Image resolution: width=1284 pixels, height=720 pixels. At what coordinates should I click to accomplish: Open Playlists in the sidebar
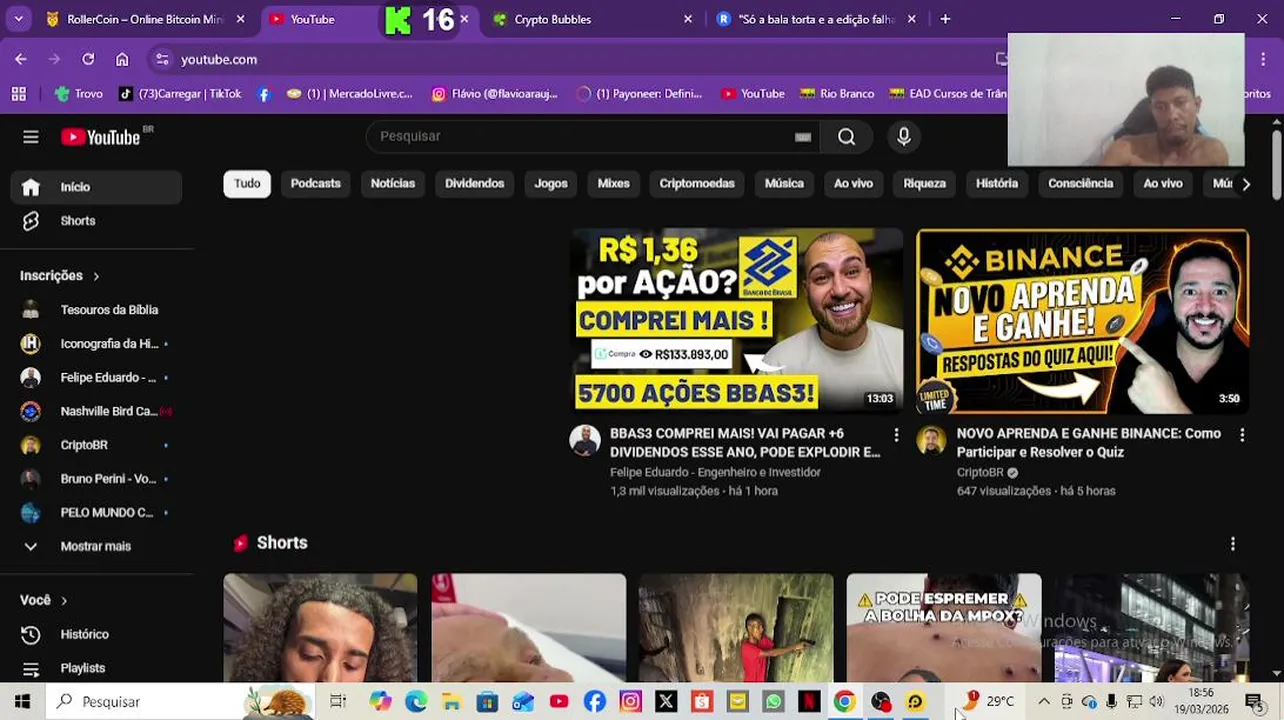(x=96, y=668)
